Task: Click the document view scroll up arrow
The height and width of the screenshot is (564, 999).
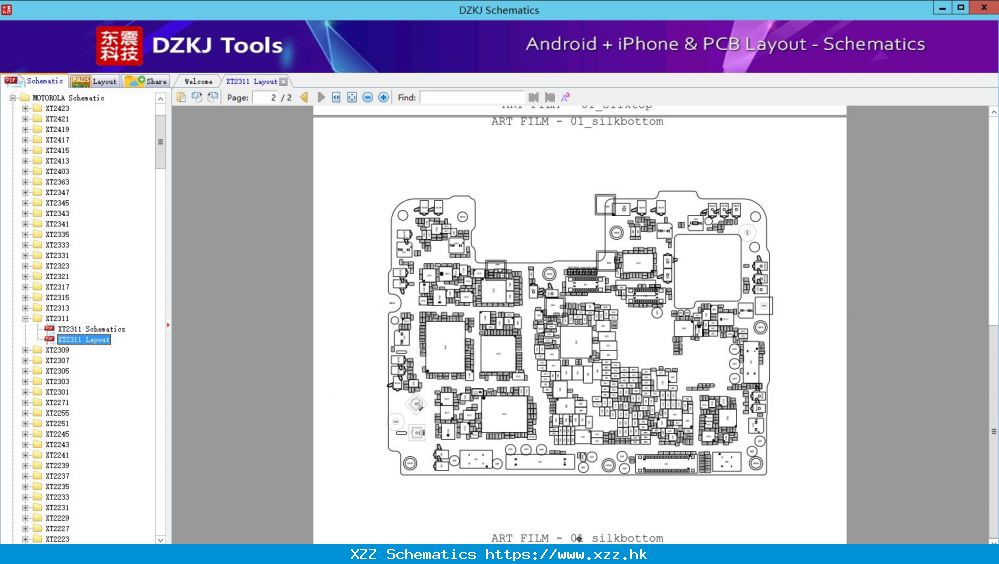Action: (994, 112)
